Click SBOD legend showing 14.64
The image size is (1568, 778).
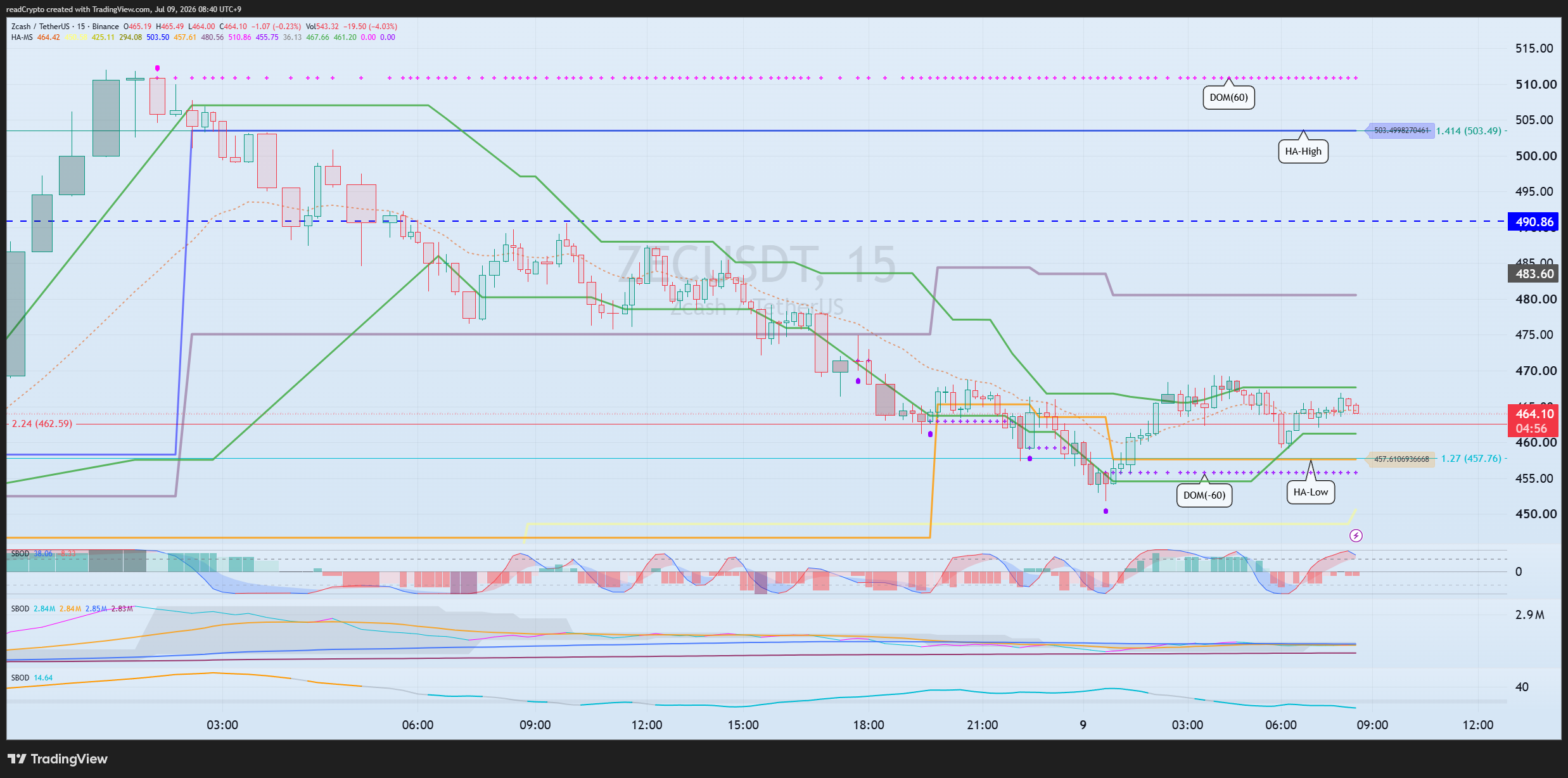(32, 678)
